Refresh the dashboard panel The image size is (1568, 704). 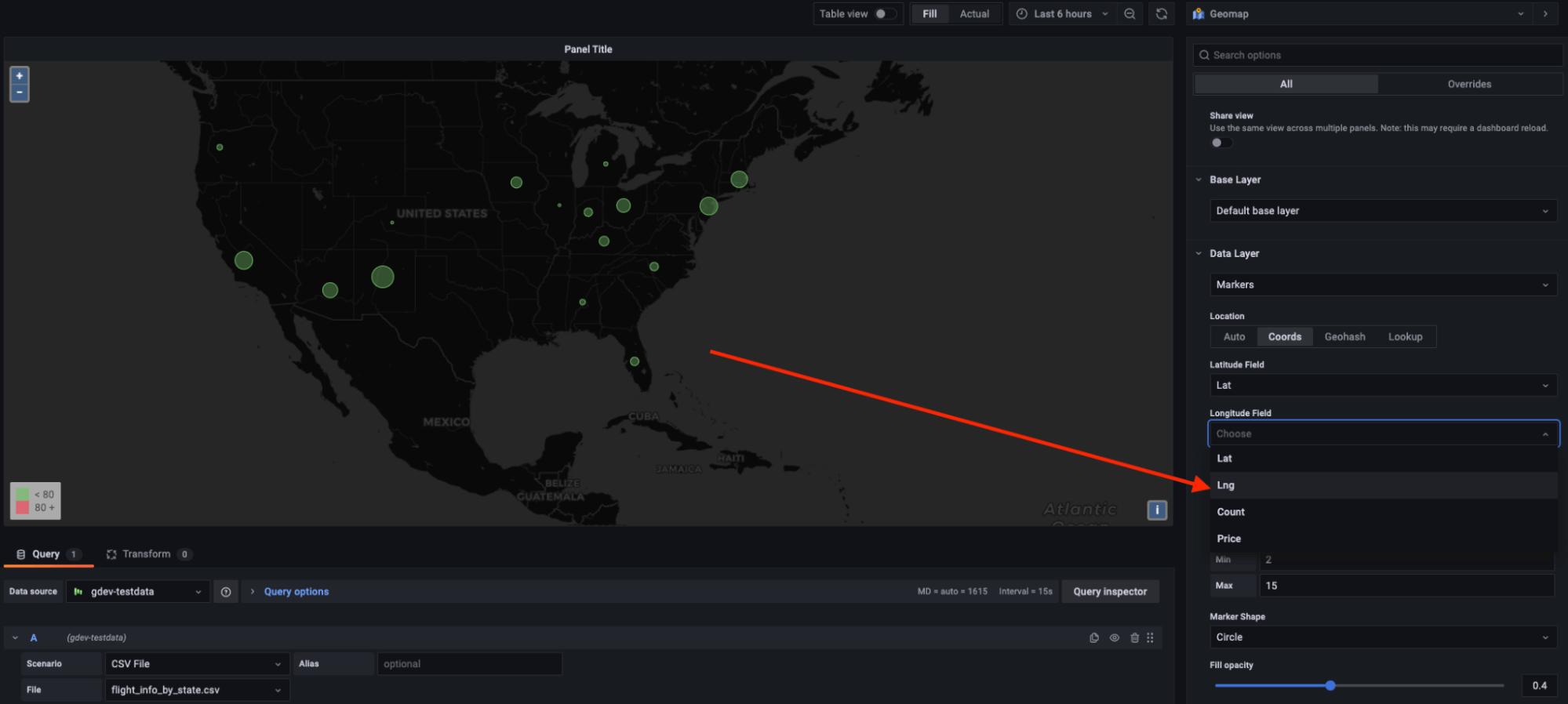pyautogui.click(x=1162, y=14)
